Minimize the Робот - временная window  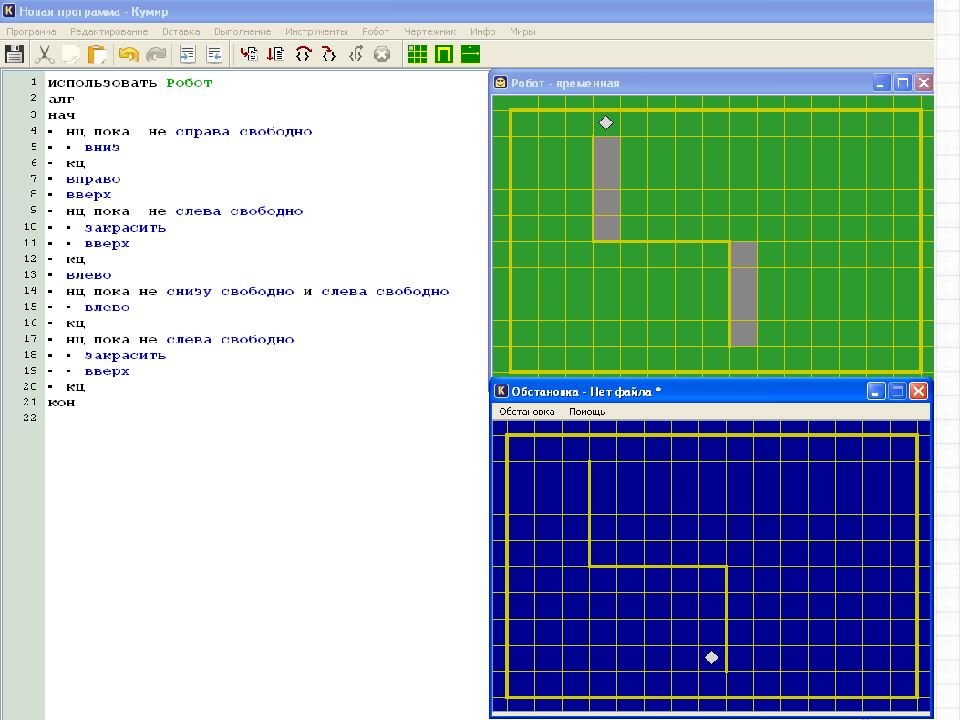point(880,83)
